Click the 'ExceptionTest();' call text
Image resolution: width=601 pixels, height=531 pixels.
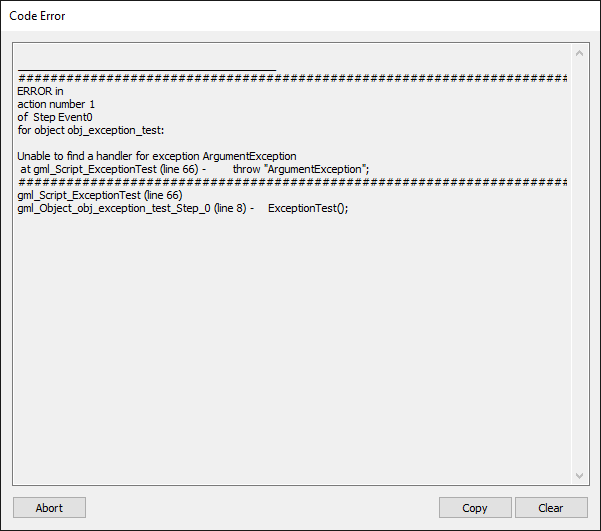308,209
